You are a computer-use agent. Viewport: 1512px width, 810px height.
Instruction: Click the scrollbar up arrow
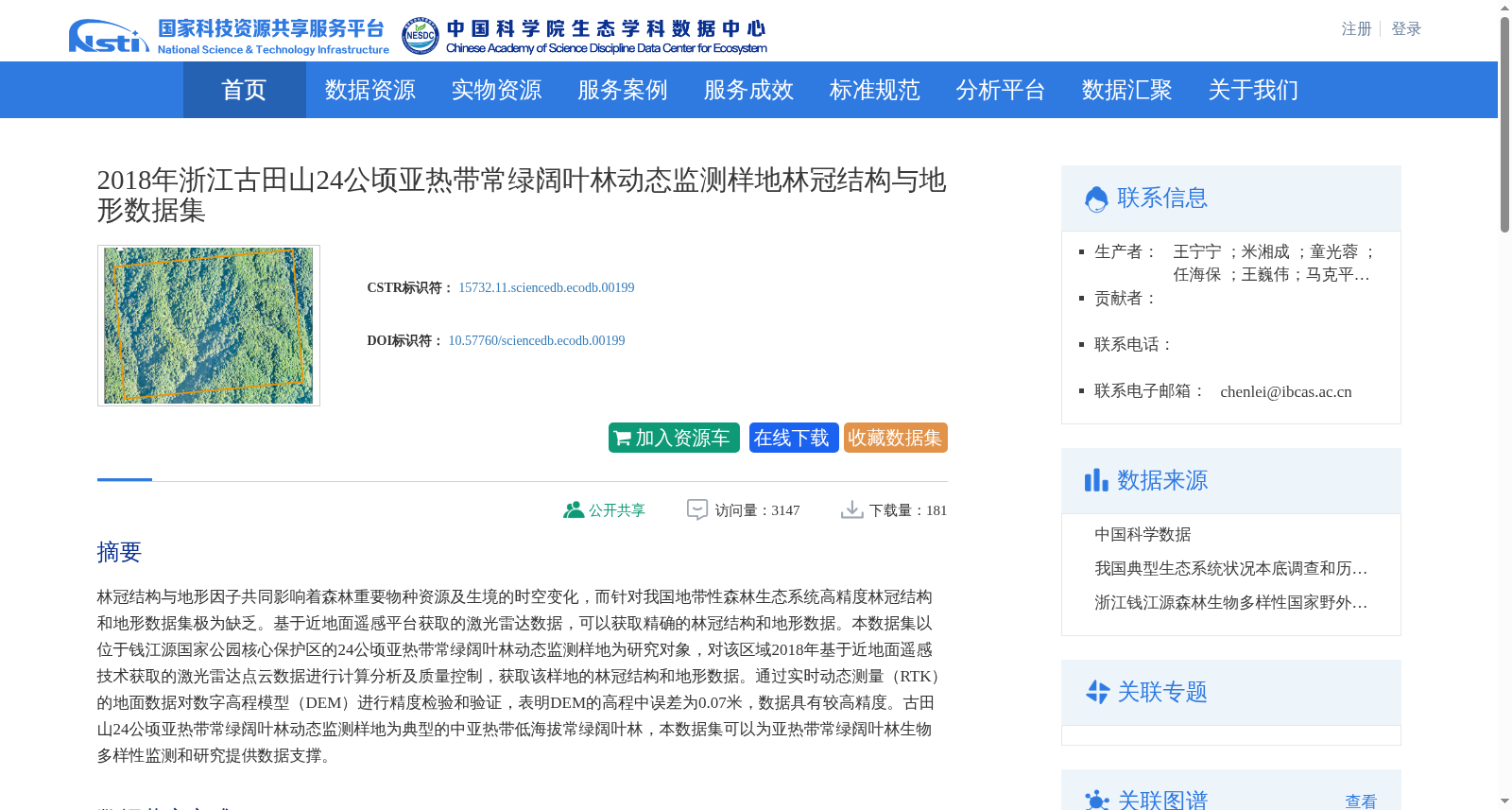click(1504, 8)
